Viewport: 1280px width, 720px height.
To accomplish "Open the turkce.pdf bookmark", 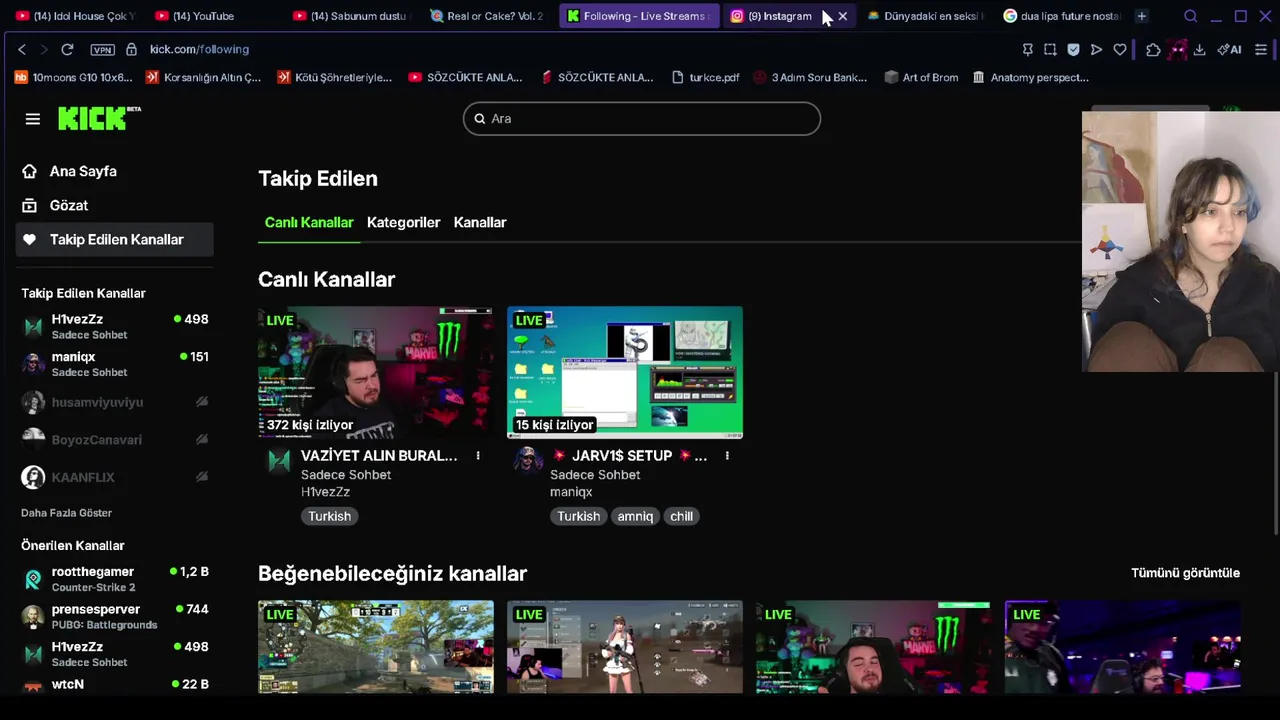I will 705,77.
